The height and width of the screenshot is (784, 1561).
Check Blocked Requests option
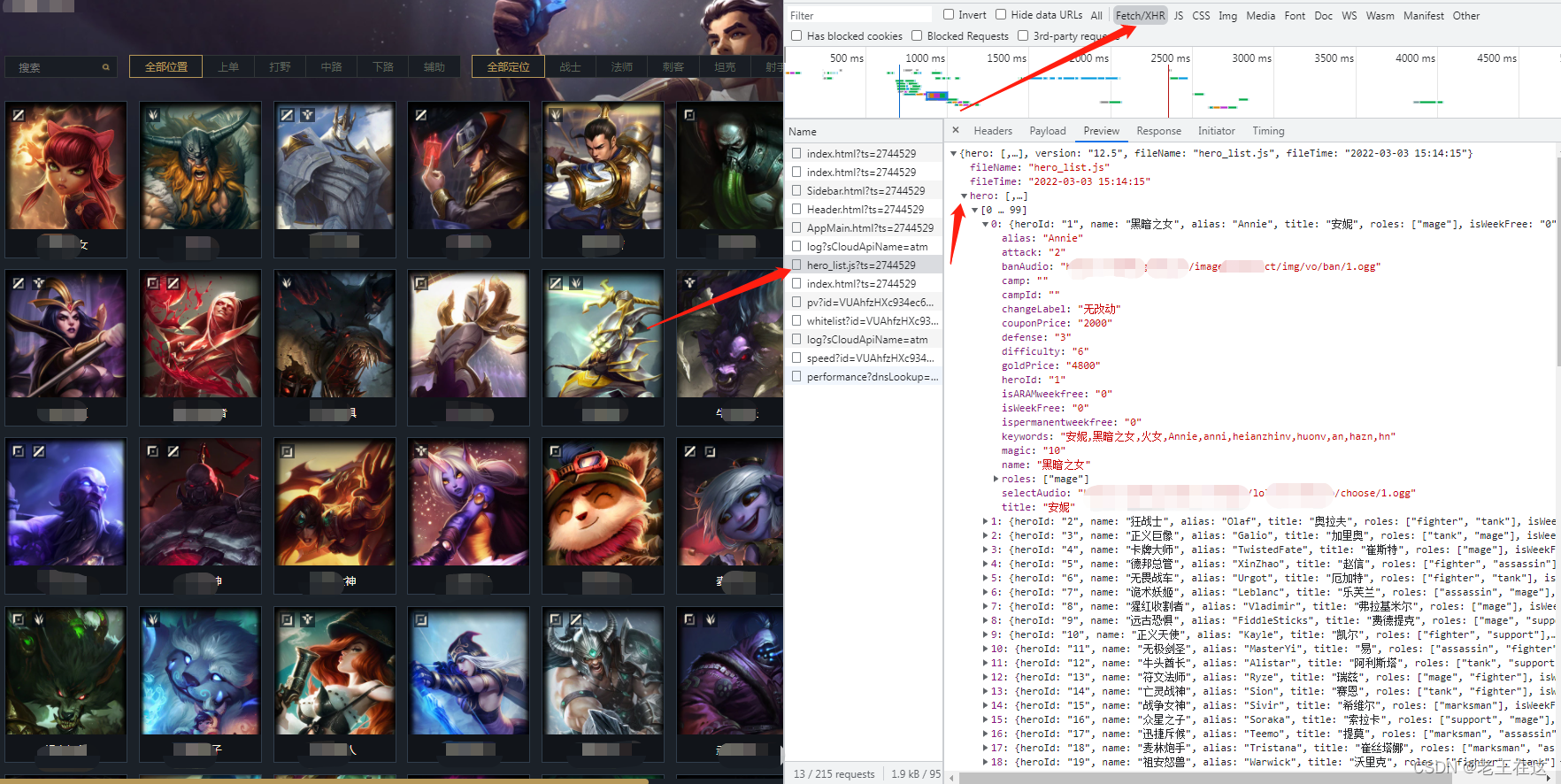pyautogui.click(x=917, y=35)
